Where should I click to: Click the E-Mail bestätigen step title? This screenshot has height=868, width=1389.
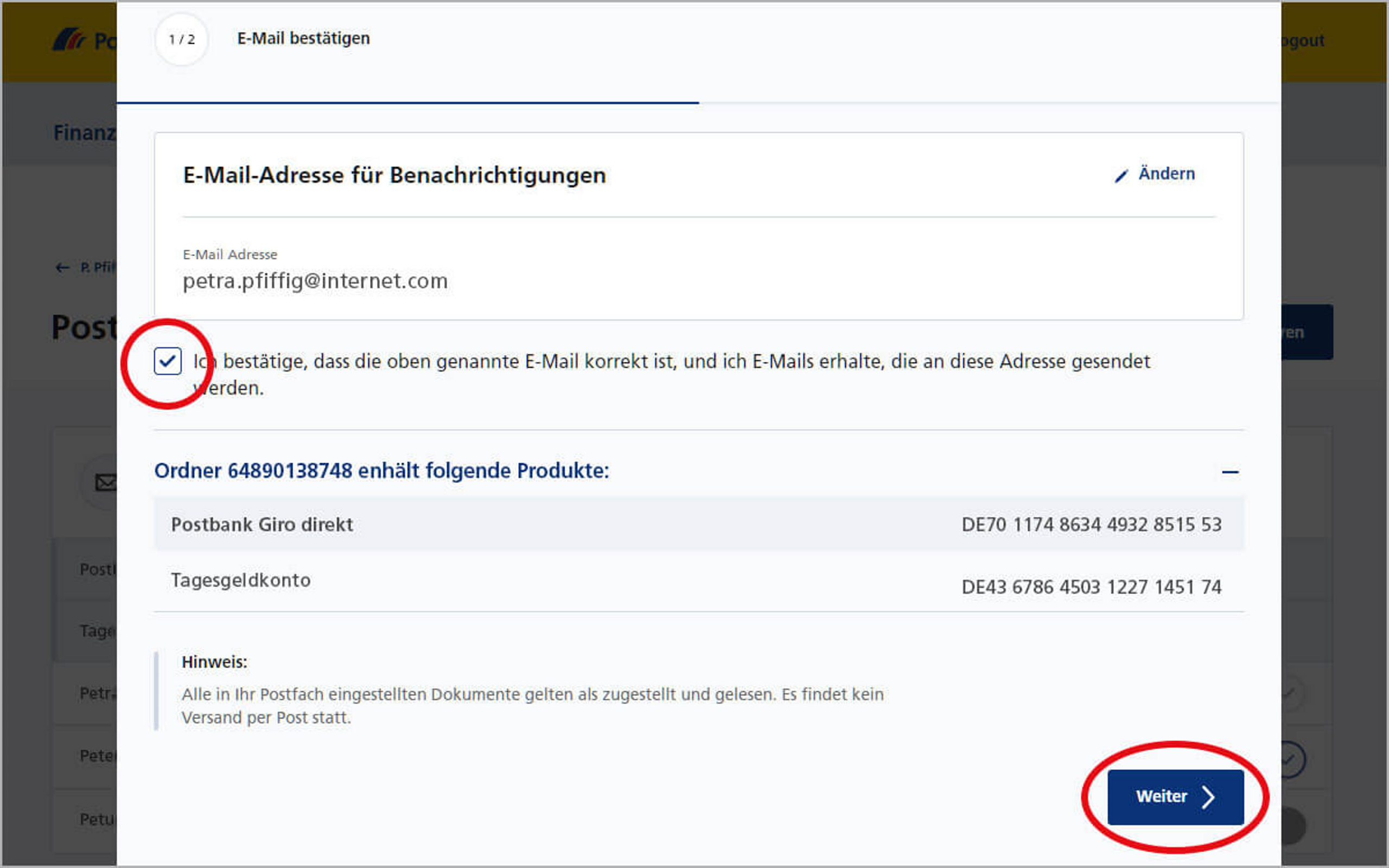(304, 39)
